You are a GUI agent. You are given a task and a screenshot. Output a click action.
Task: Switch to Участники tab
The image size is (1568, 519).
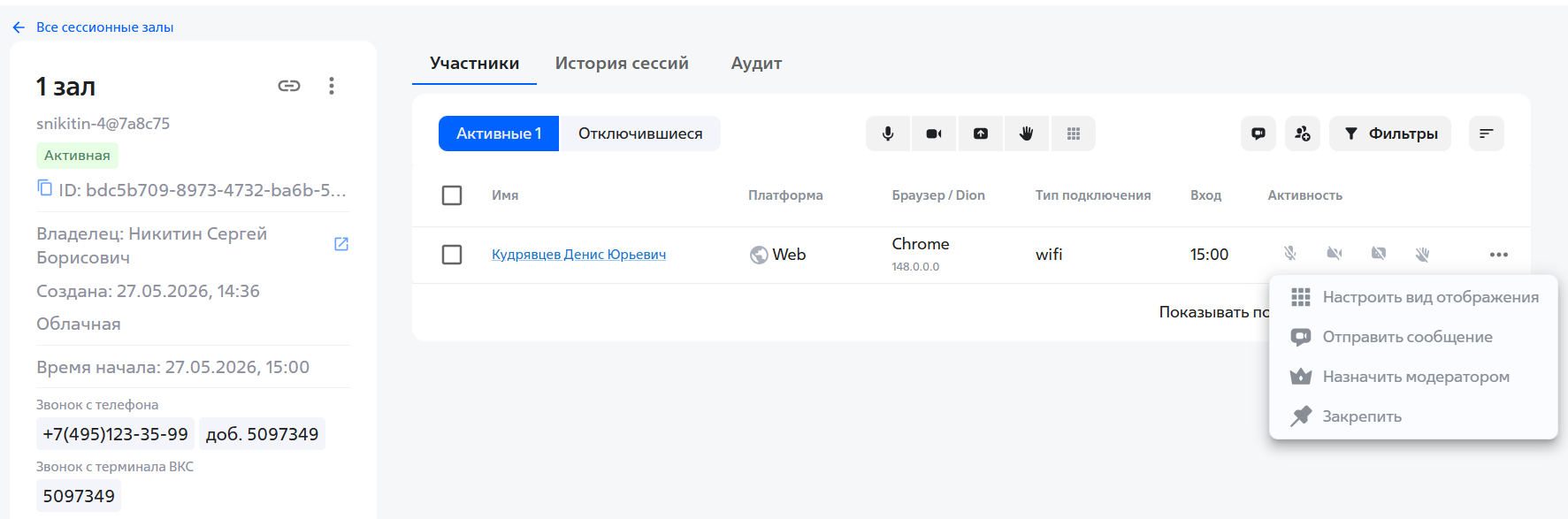tap(474, 64)
